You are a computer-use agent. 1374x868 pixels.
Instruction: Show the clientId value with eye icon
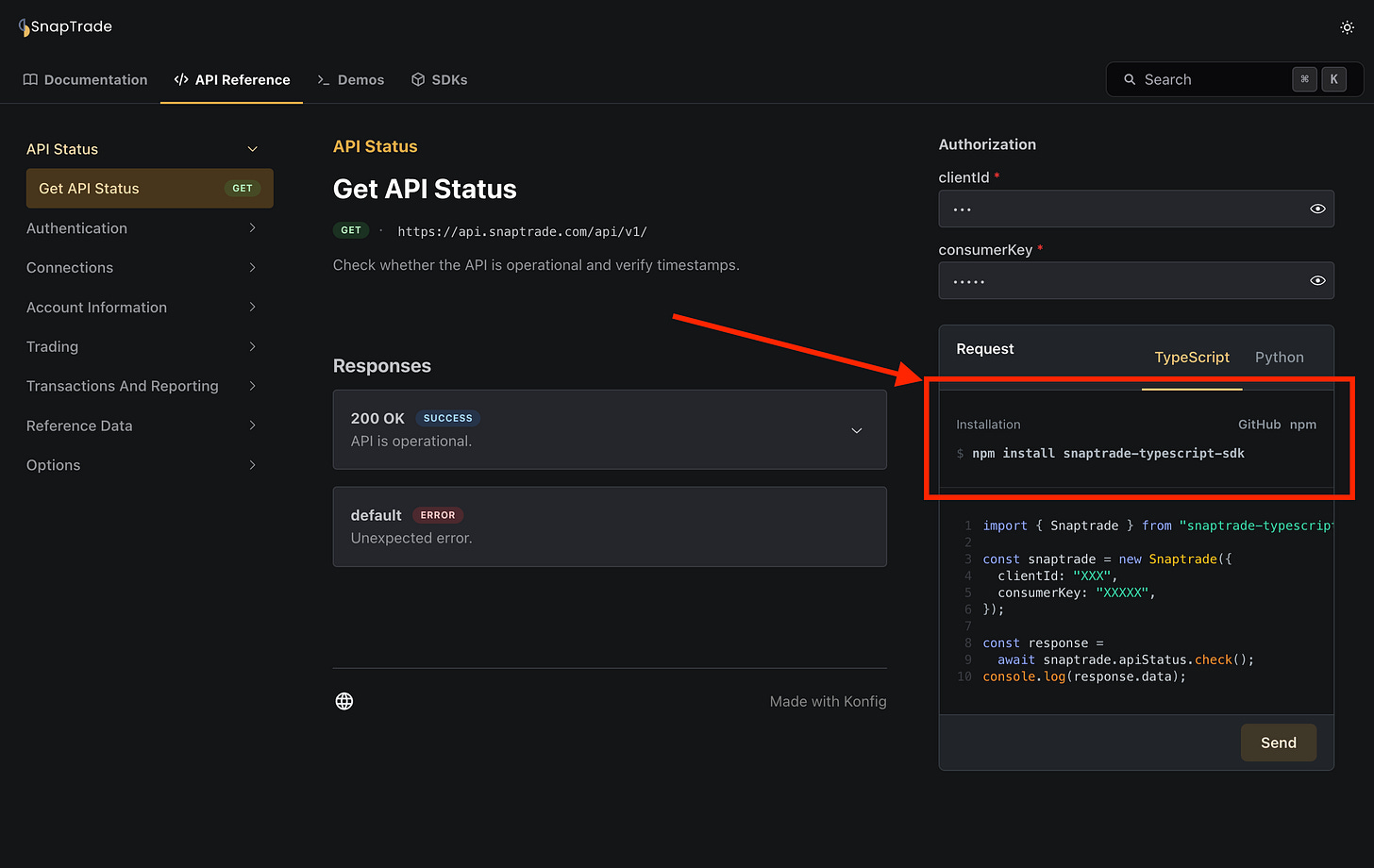(x=1317, y=209)
